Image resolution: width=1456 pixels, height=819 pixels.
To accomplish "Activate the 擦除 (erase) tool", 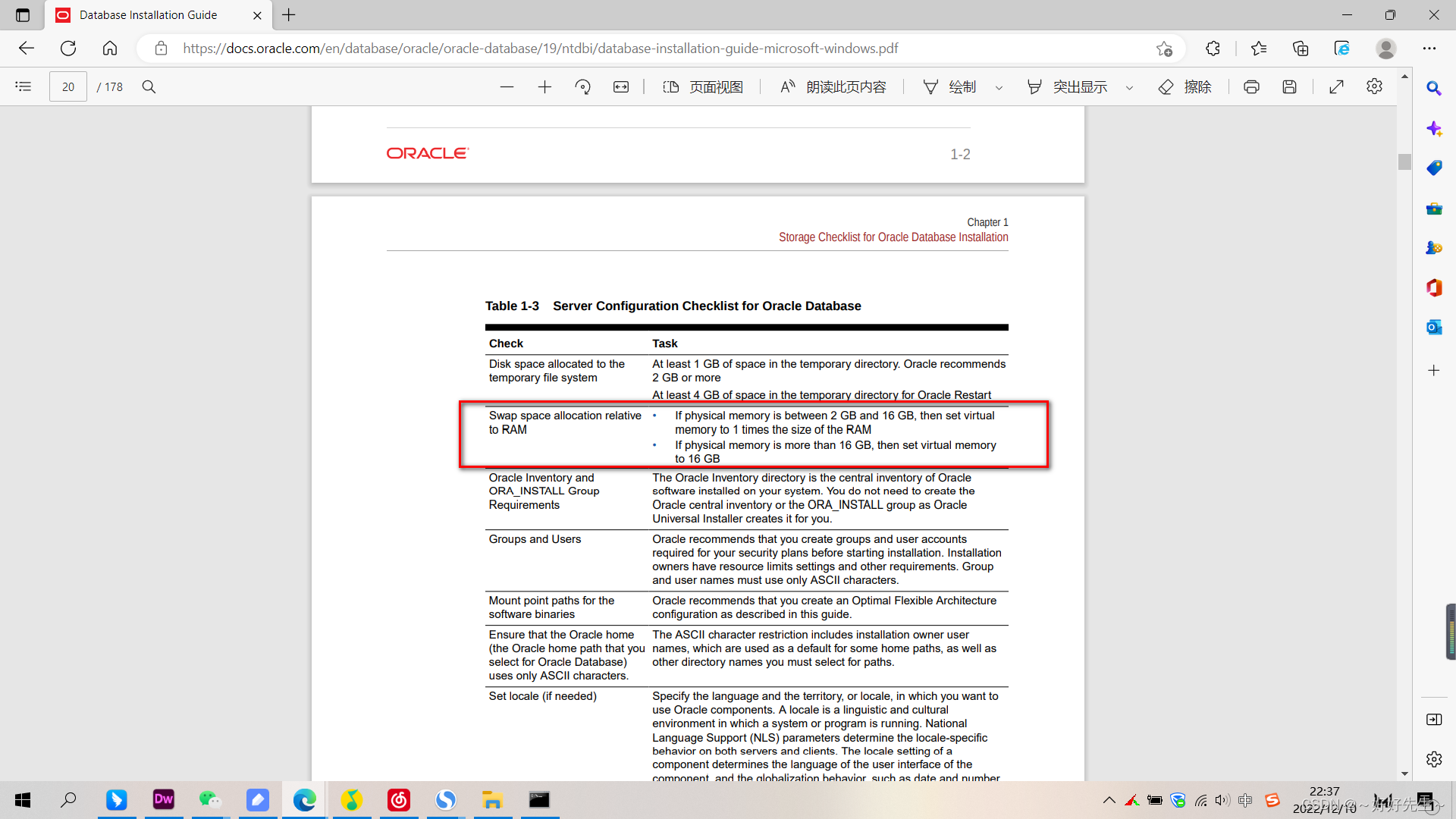I will (x=1185, y=86).
